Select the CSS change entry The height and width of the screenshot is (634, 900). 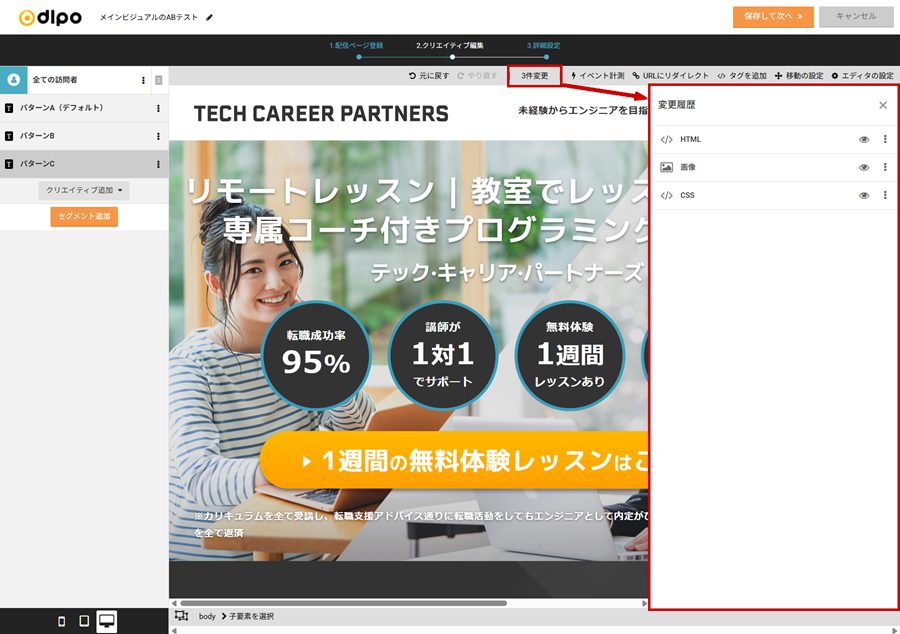pyautogui.click(x=773, y=196)
